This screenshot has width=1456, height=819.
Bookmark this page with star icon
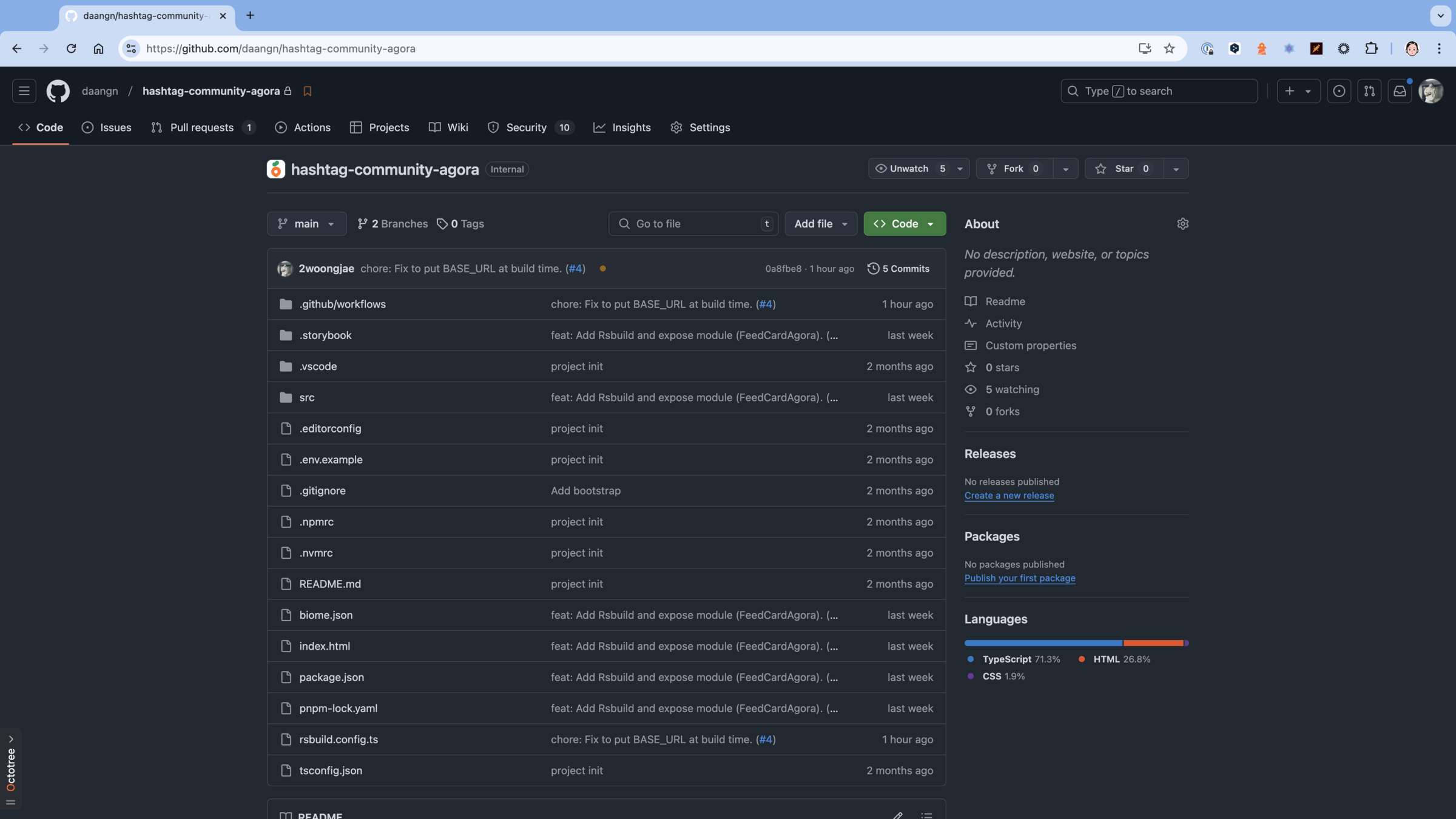pyautogui.click(x=1169, y=49)
